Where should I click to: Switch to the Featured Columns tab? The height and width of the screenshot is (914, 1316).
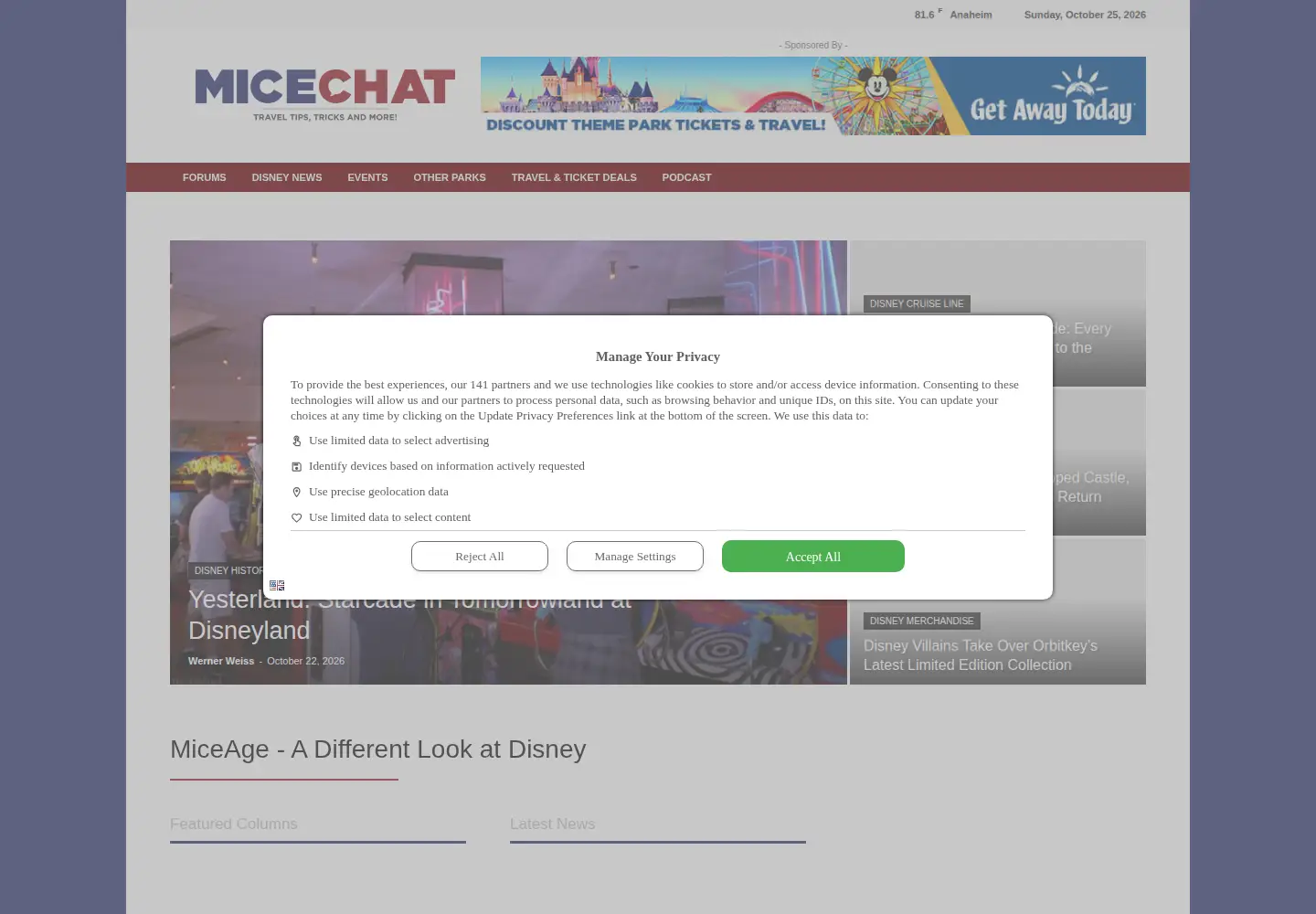[233, 824]
